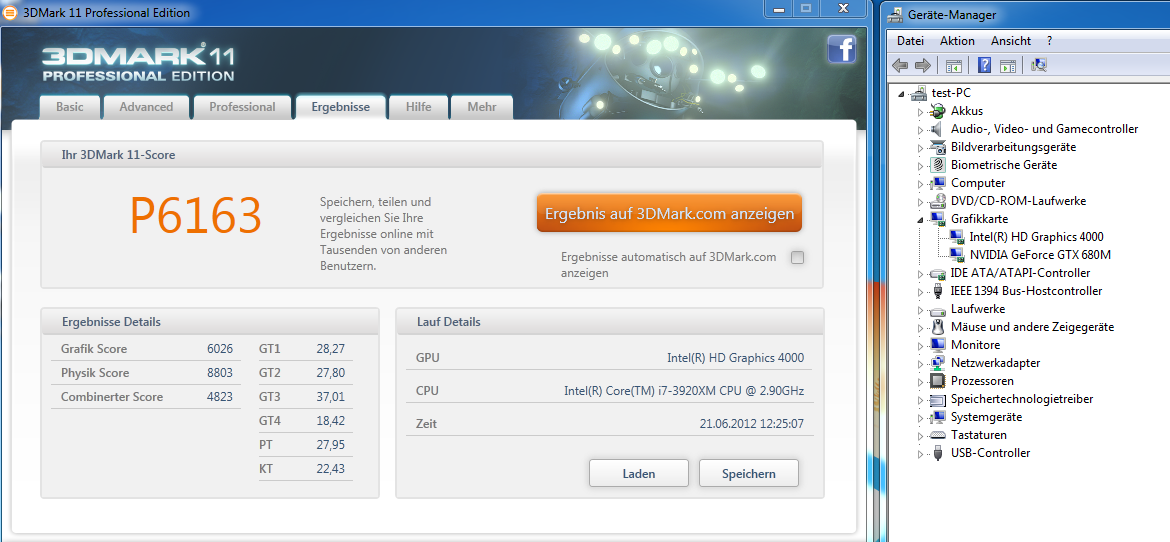The image size is (1170, 542).
Task: Click the Physik Score value 8803
Action: click(220, 373)
